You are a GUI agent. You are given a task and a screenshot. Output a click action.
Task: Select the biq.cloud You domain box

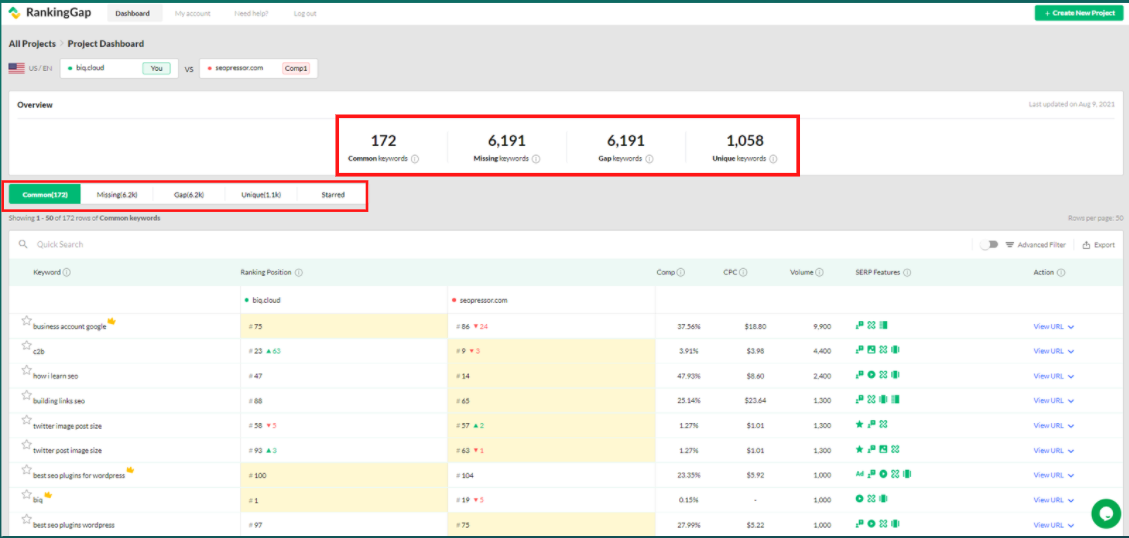coord(120,68)
